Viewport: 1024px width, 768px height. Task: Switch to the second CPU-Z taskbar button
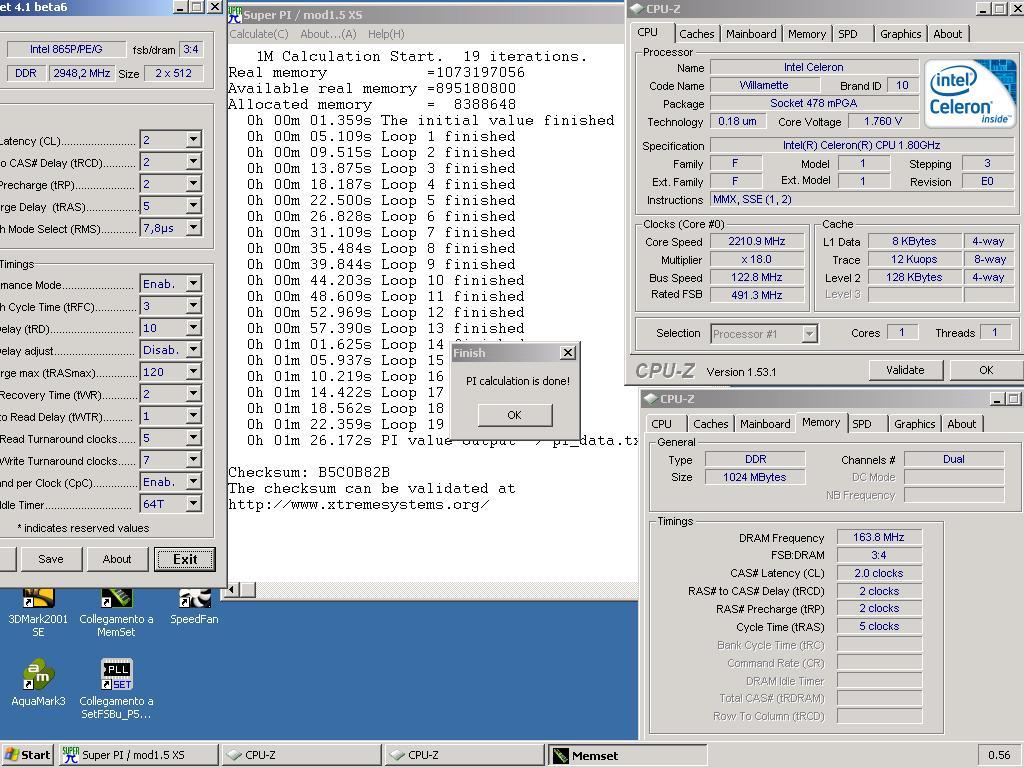(464, 755)
